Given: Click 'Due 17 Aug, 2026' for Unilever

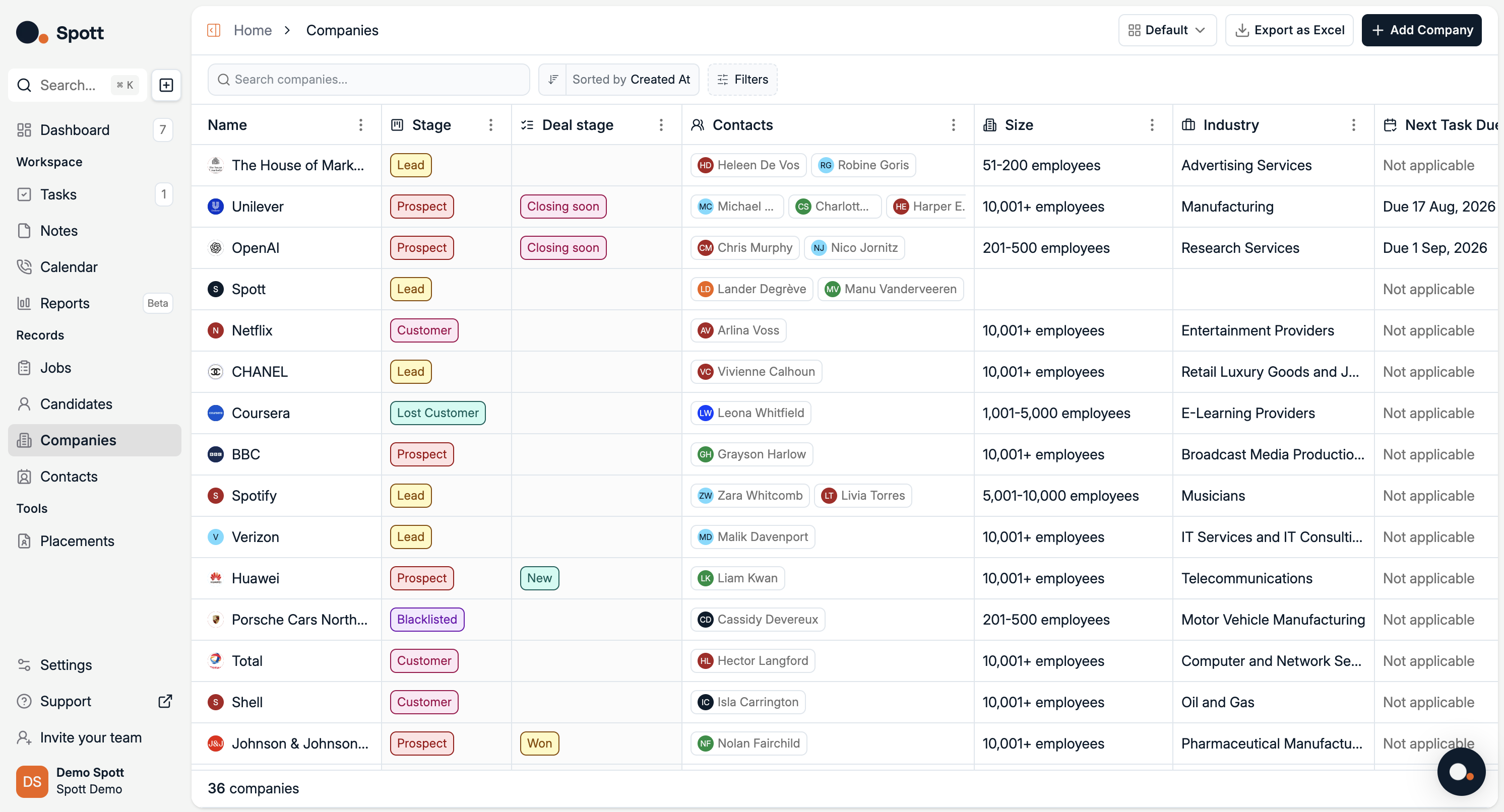Looking at the screenshot, I should click(1438, 207).
